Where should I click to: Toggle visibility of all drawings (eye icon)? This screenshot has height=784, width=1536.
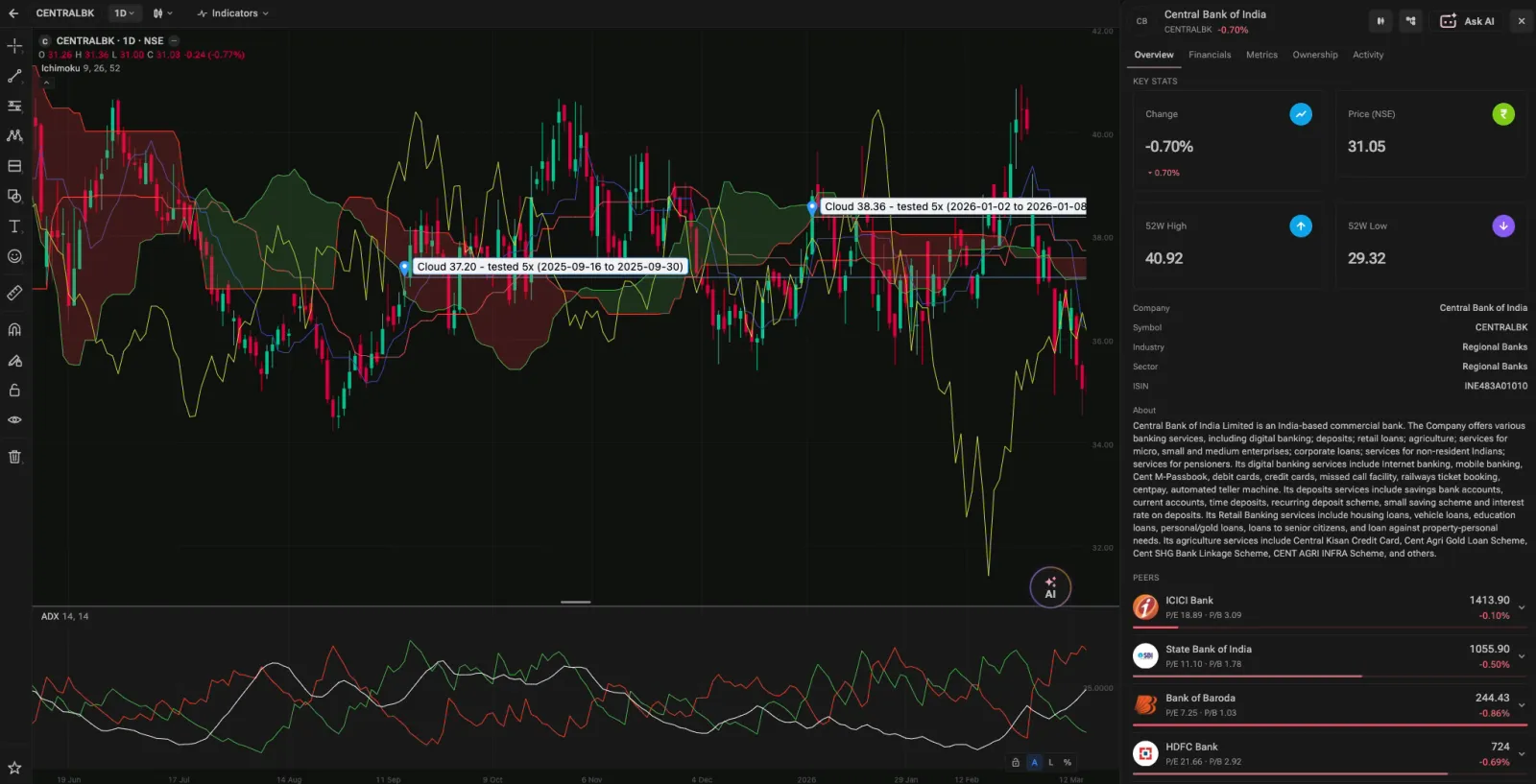coord(14,419)
